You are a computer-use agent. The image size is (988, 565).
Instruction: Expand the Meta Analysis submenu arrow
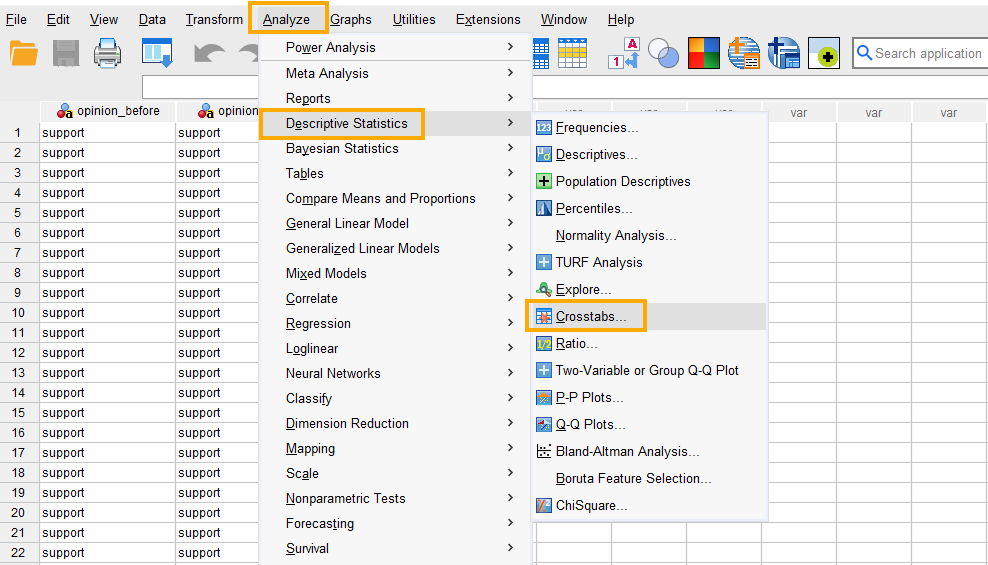(510, 73)
